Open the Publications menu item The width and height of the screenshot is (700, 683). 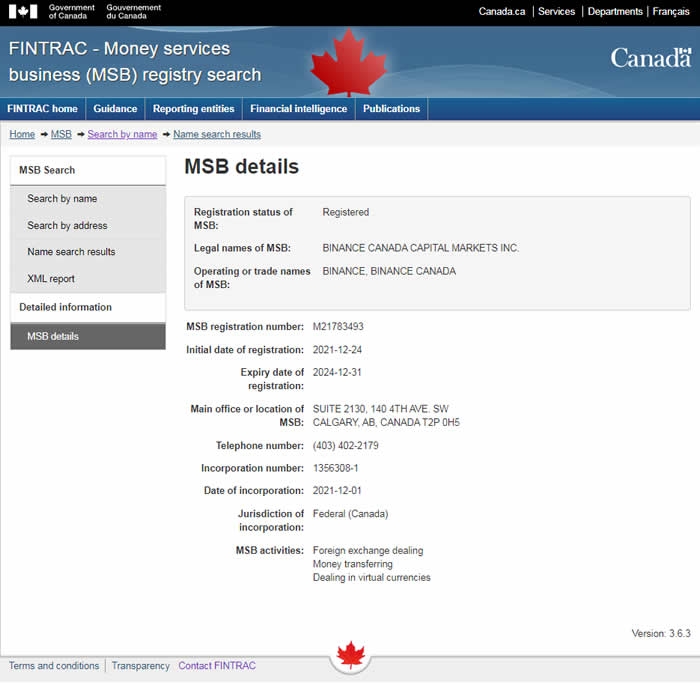(x=392, y=109)
